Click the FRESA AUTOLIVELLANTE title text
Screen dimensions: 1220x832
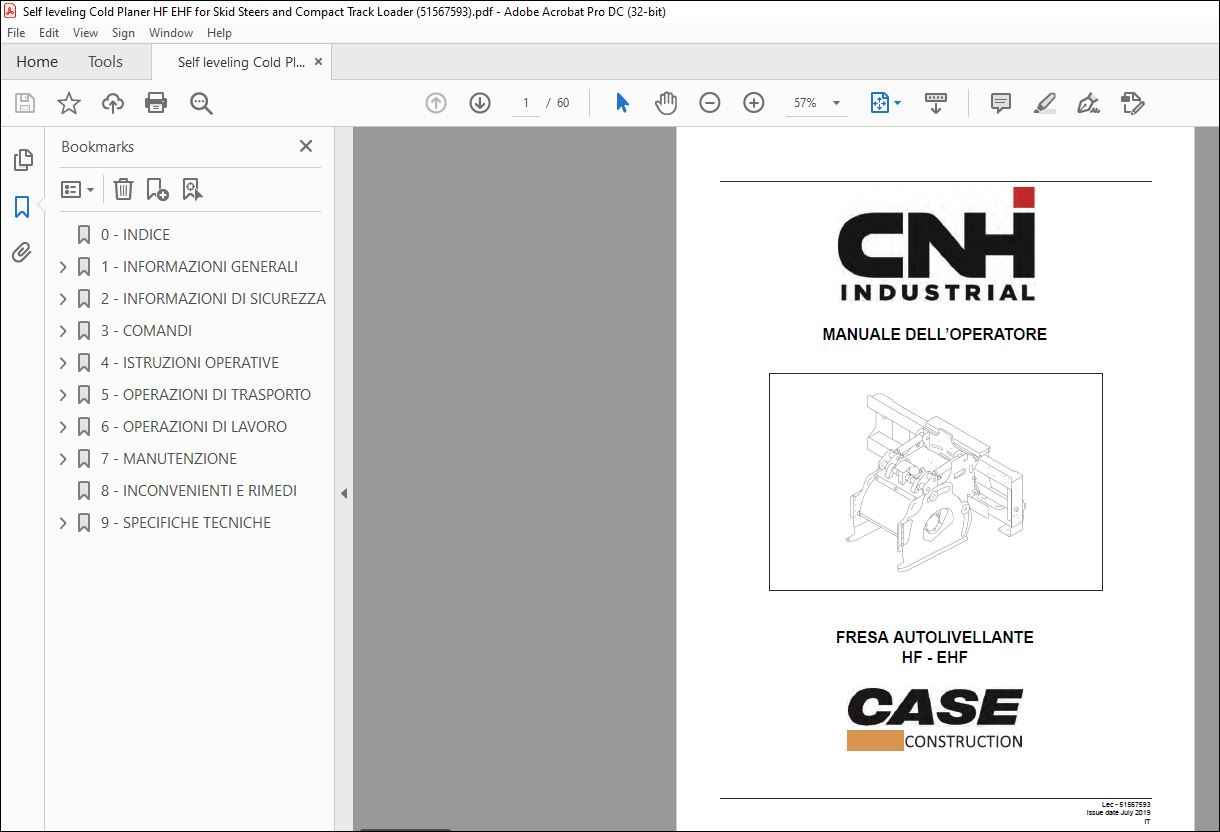click(934, 637)
